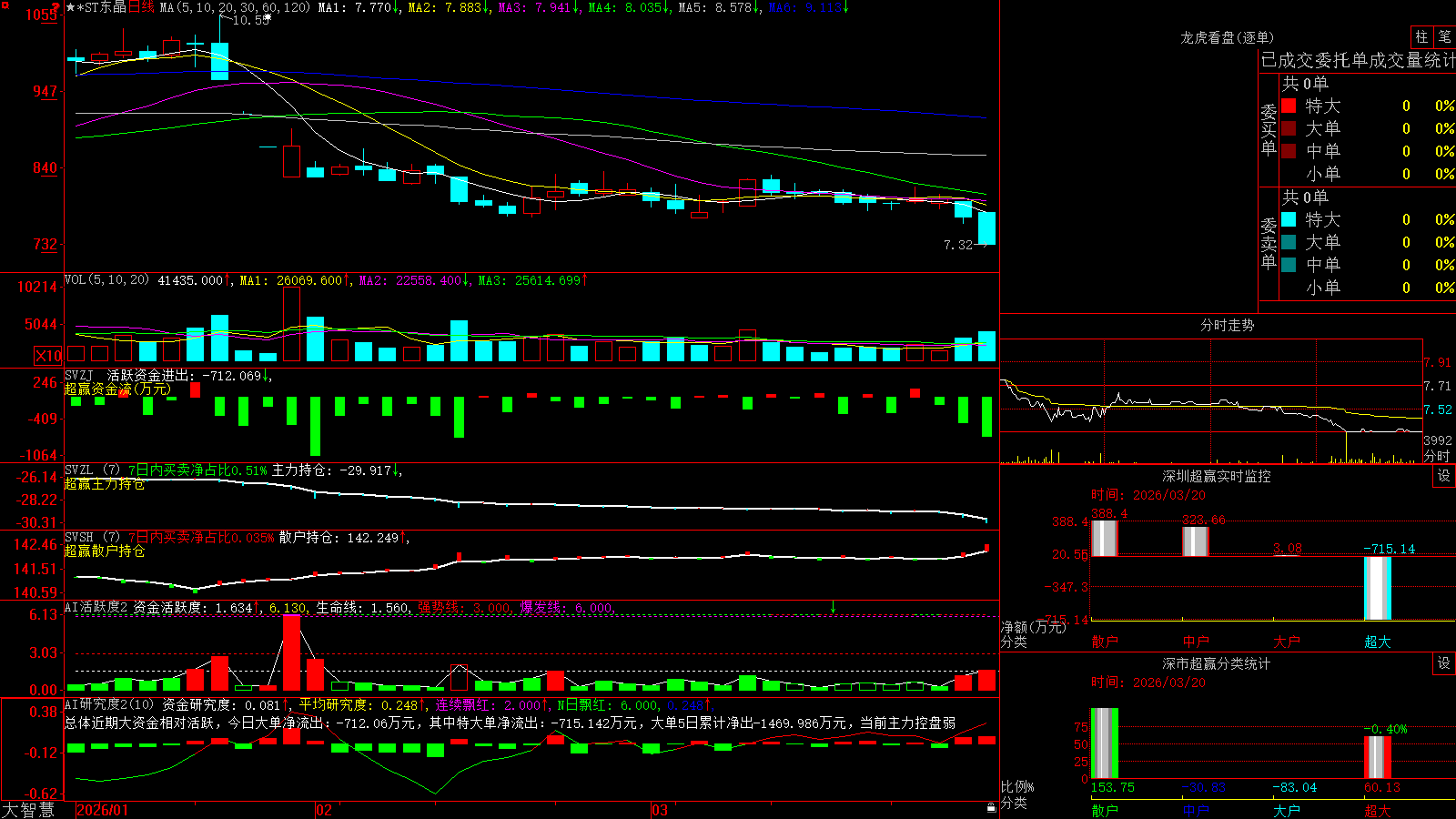
Task: Click the 委卖单 vertical label
Action: 1269,244
